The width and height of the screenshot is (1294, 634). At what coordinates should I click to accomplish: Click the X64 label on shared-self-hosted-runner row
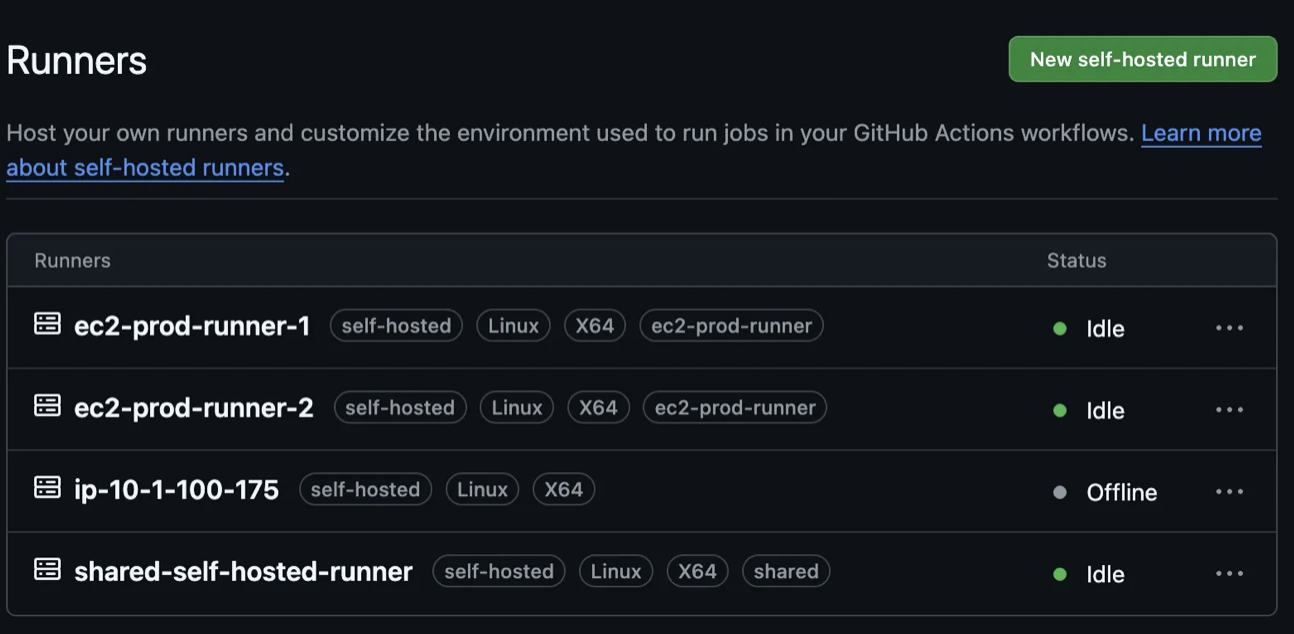pyautogui.click(x=697, y=571)
